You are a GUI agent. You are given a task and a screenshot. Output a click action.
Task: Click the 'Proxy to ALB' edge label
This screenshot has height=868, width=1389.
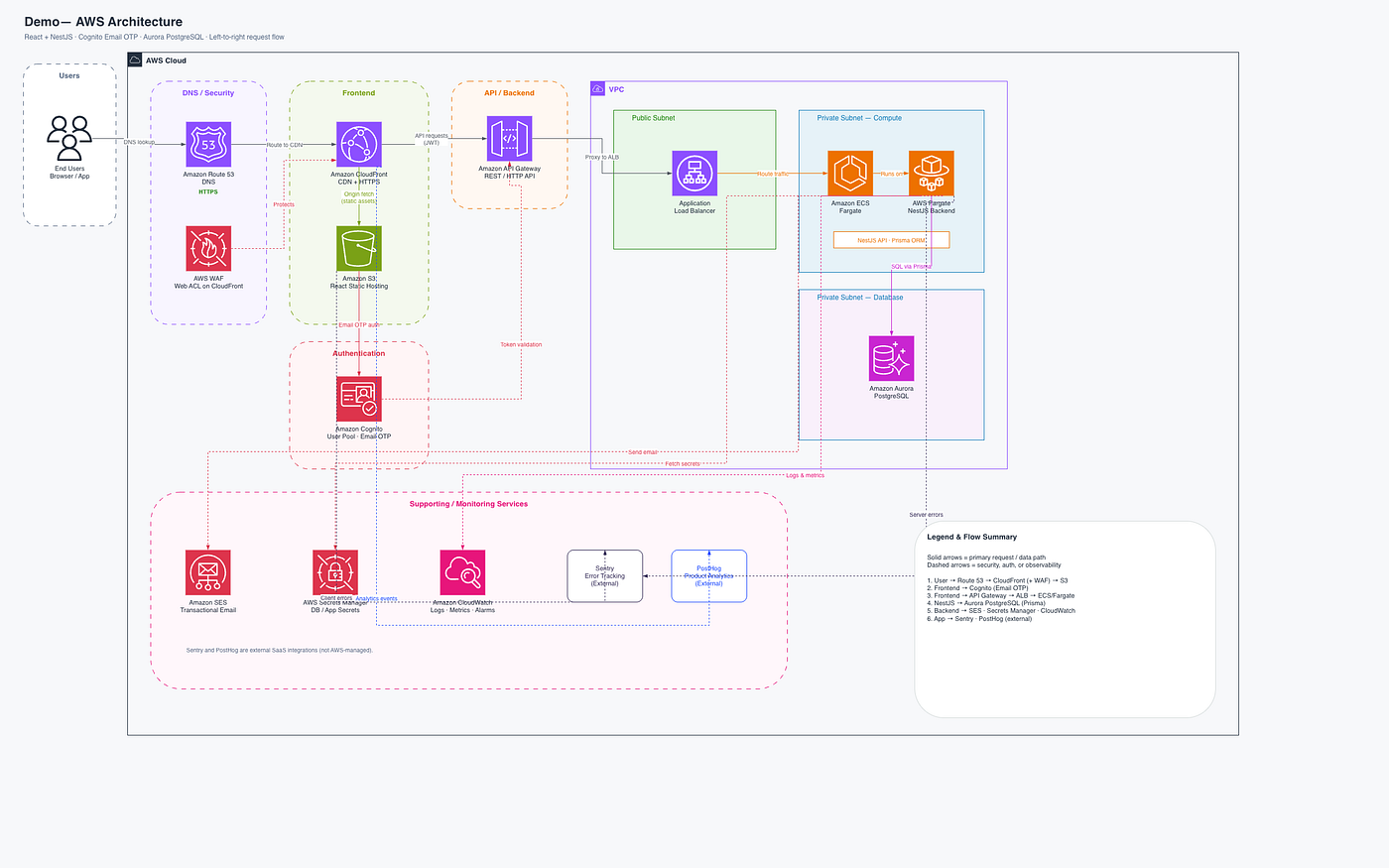(602, 158)
